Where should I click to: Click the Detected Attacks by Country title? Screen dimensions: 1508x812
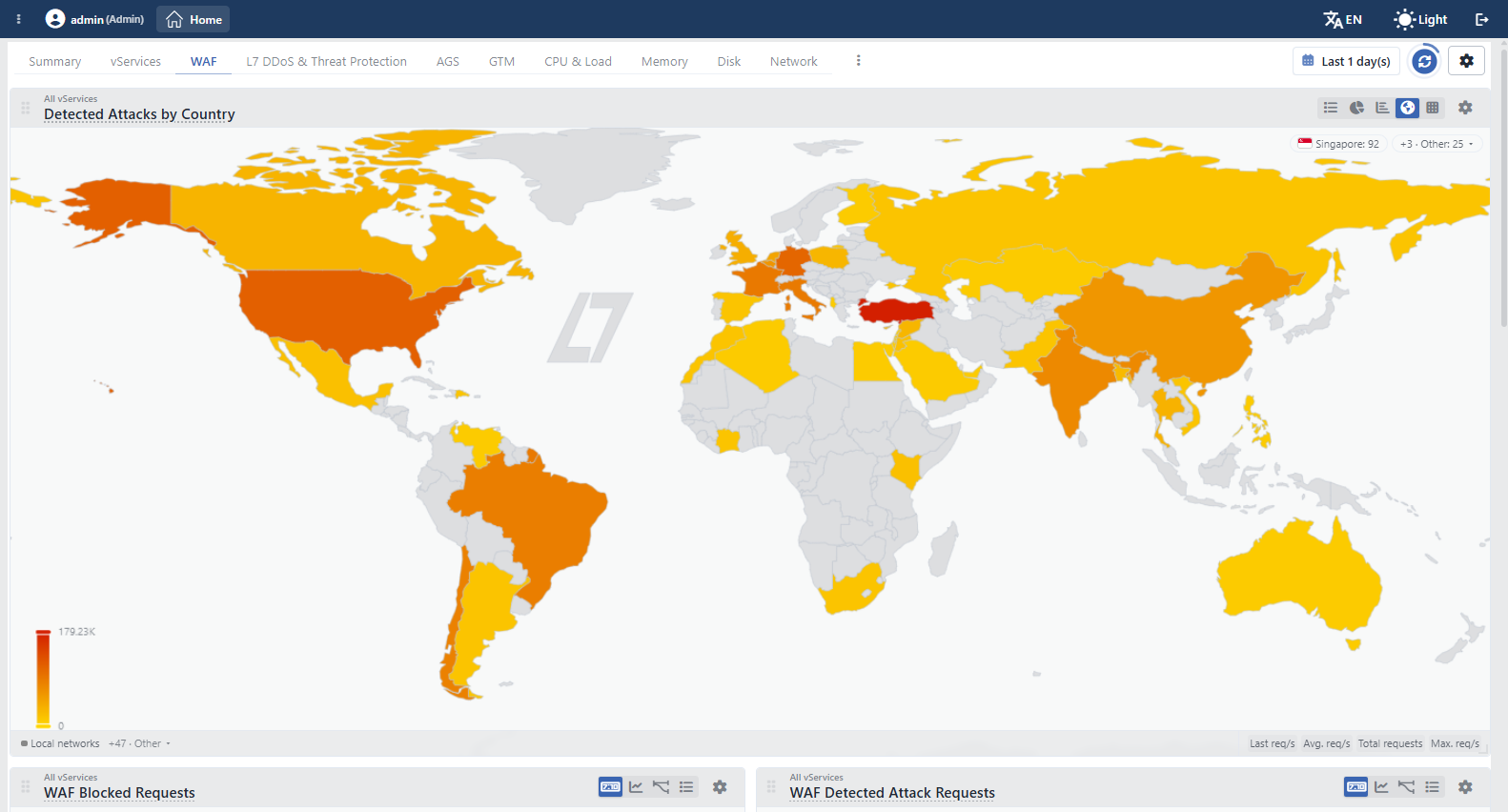[x=139, y=114]
